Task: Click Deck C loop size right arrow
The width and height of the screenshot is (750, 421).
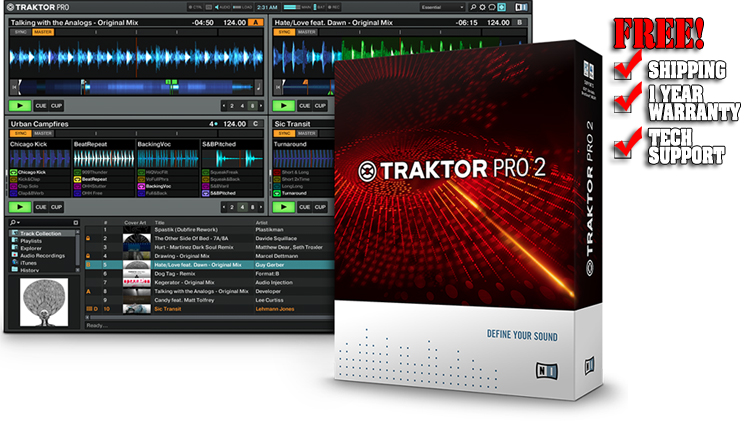Action: [261, 207]
